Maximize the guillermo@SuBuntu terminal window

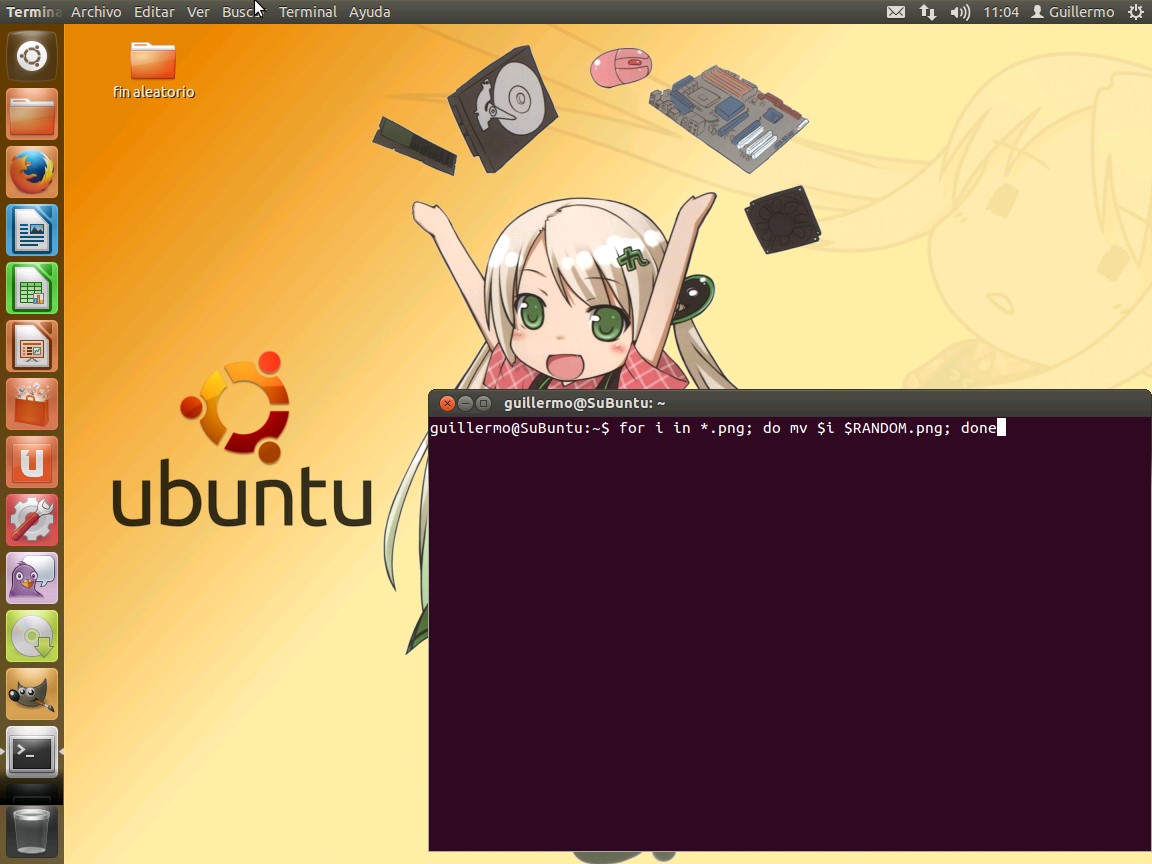point(483,403)
